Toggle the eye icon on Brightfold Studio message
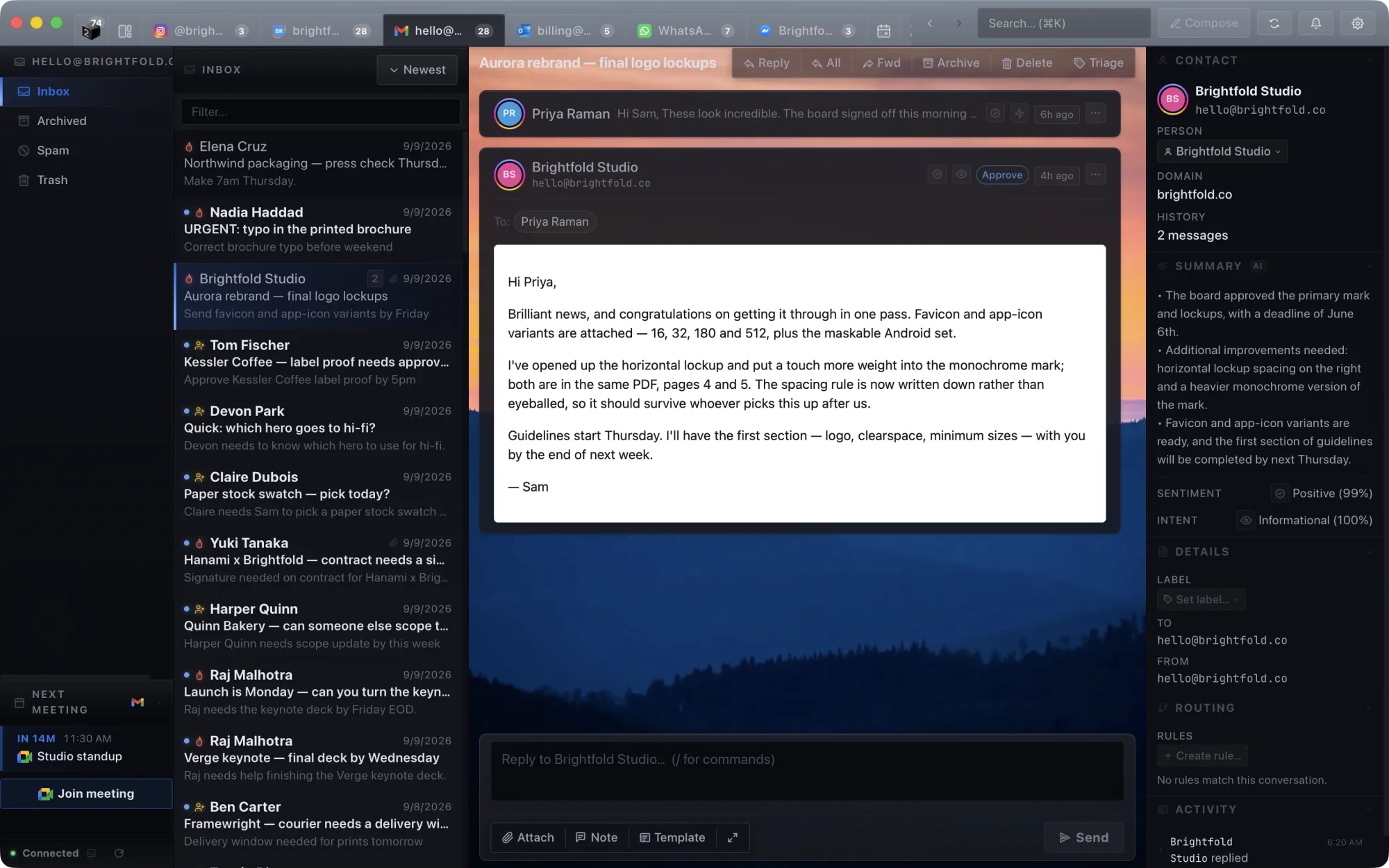This screenshot has height=868, width=1389. coord(961,175)
